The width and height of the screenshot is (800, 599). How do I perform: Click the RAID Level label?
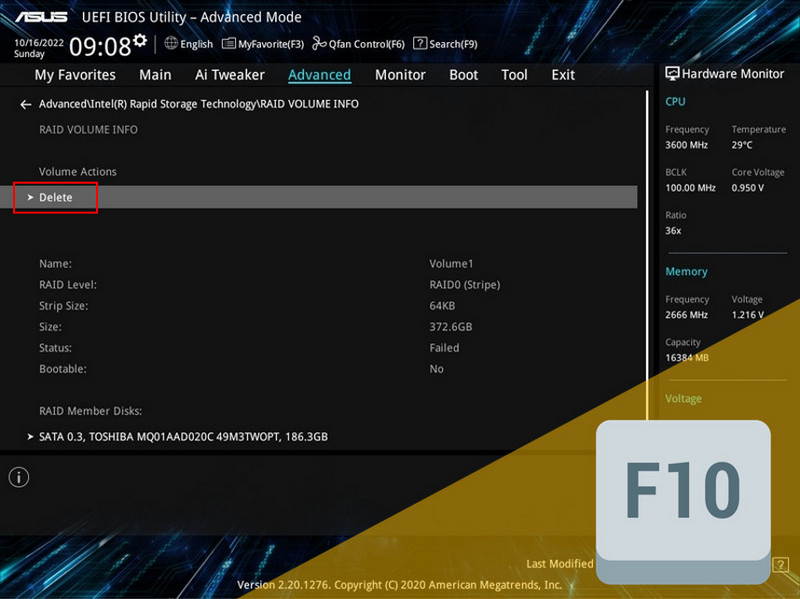(68, 285)
